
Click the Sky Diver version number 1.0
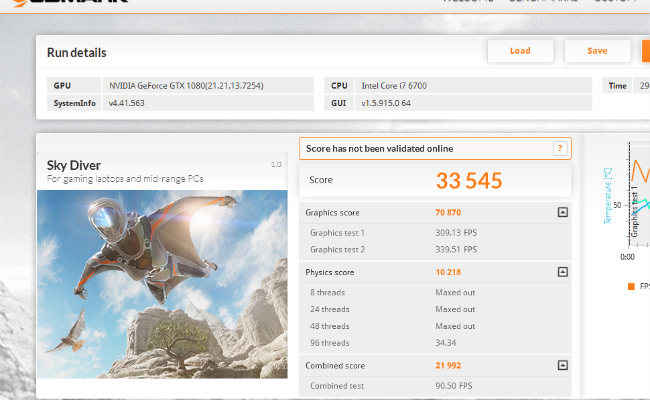coord(276,165)
